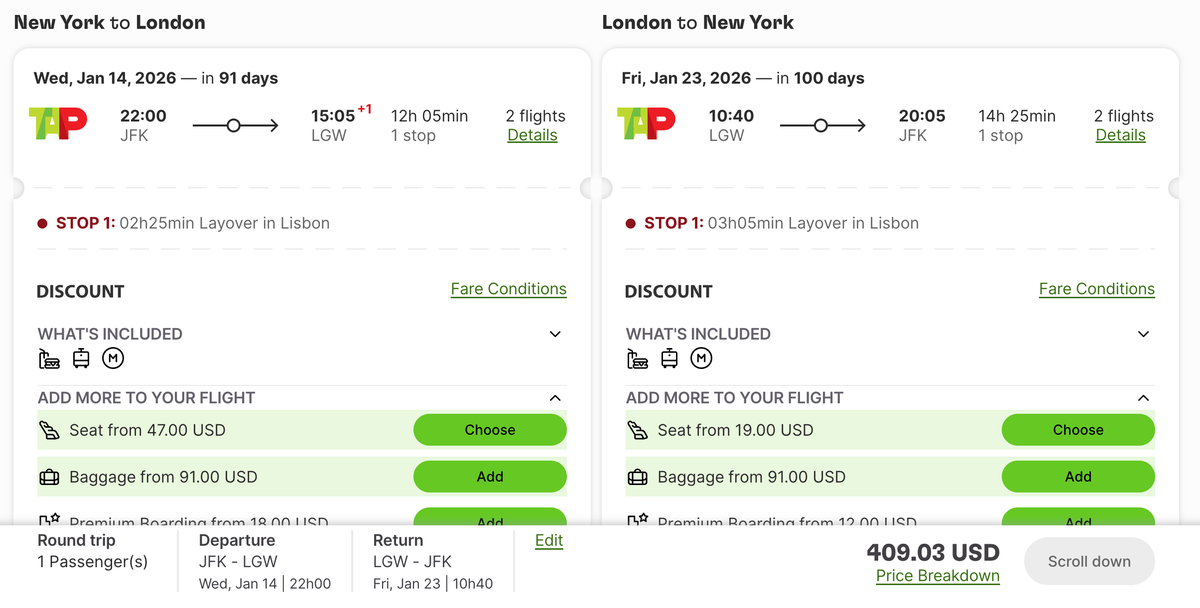Click the Scroll down button

(1088, 561)
